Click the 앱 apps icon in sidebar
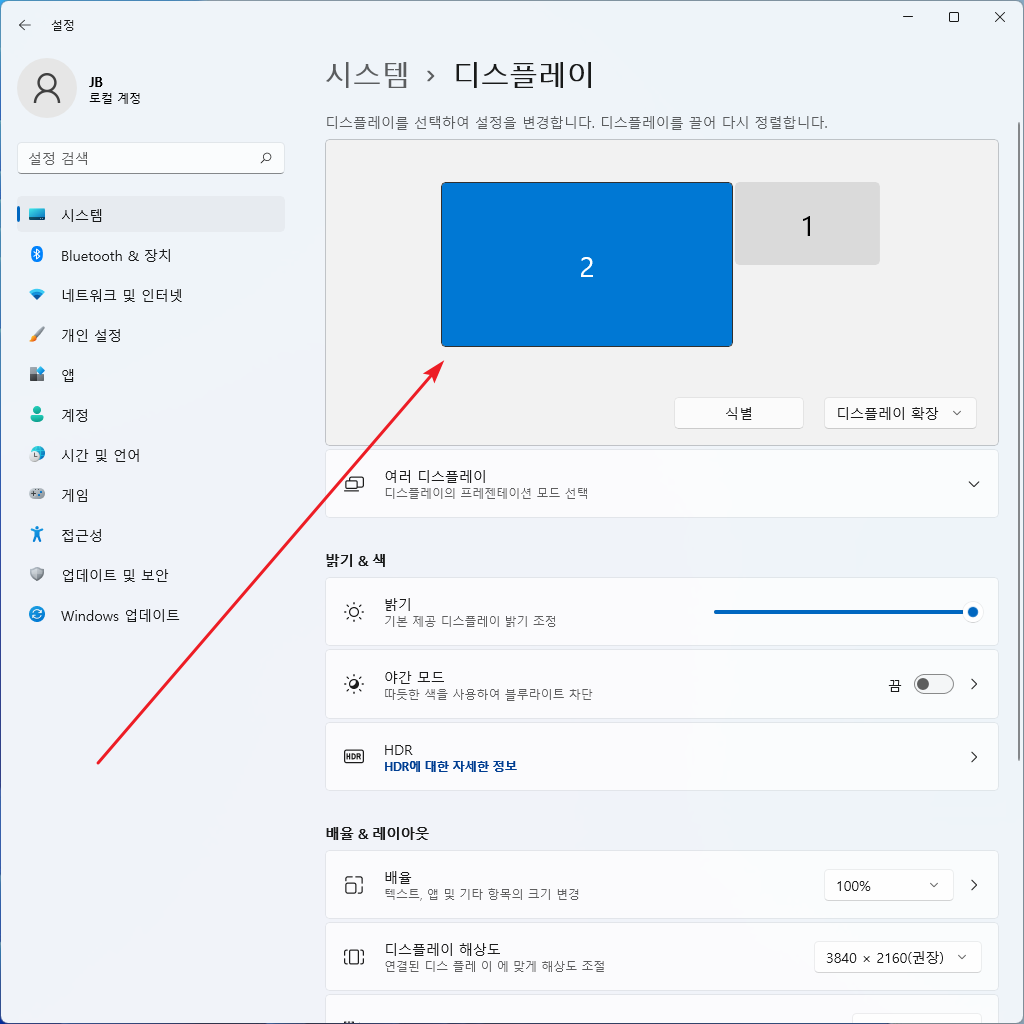This screenshot has width=1024, height=1024. [x=37, y=374]
